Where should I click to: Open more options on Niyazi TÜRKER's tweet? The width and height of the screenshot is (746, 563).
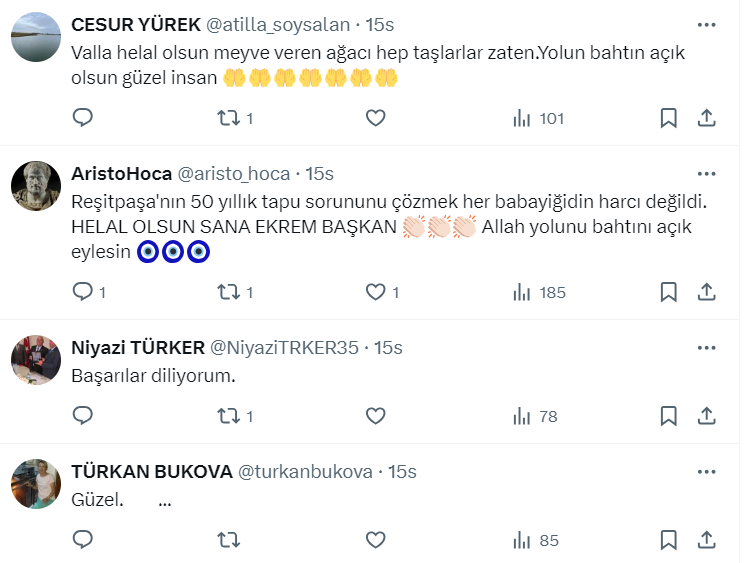coord(706,348)
